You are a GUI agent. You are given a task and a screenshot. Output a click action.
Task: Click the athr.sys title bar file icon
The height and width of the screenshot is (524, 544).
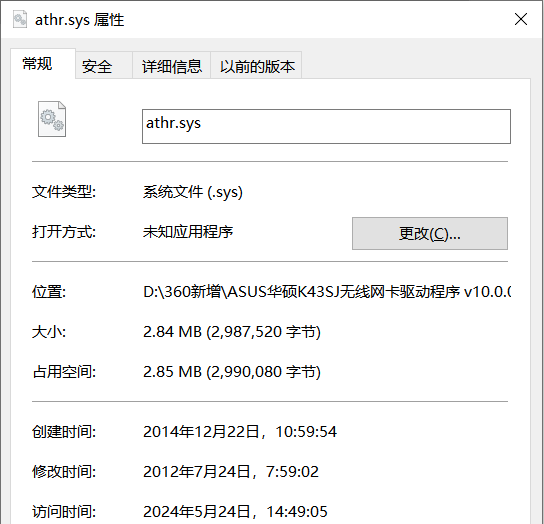(x=20, y=19)
